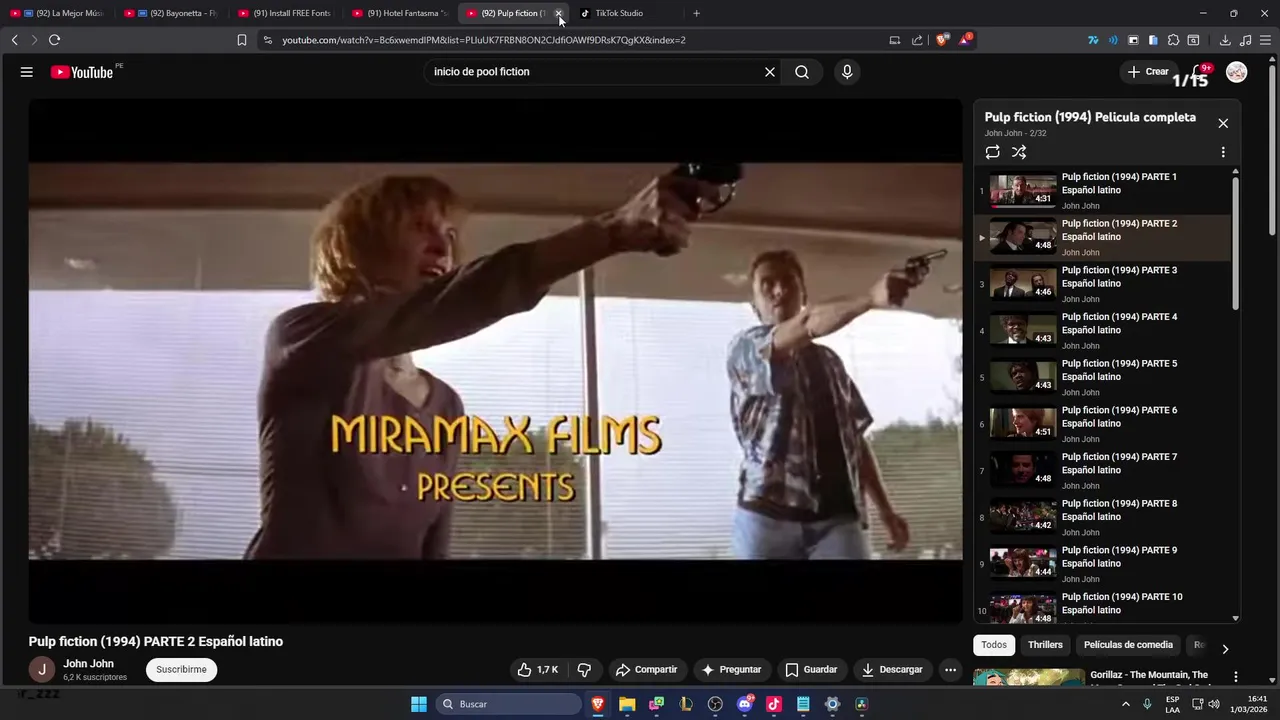Open PARTE 8 Español latino playlist entry
The image size is (1280, 720).
pos(1103,518)
